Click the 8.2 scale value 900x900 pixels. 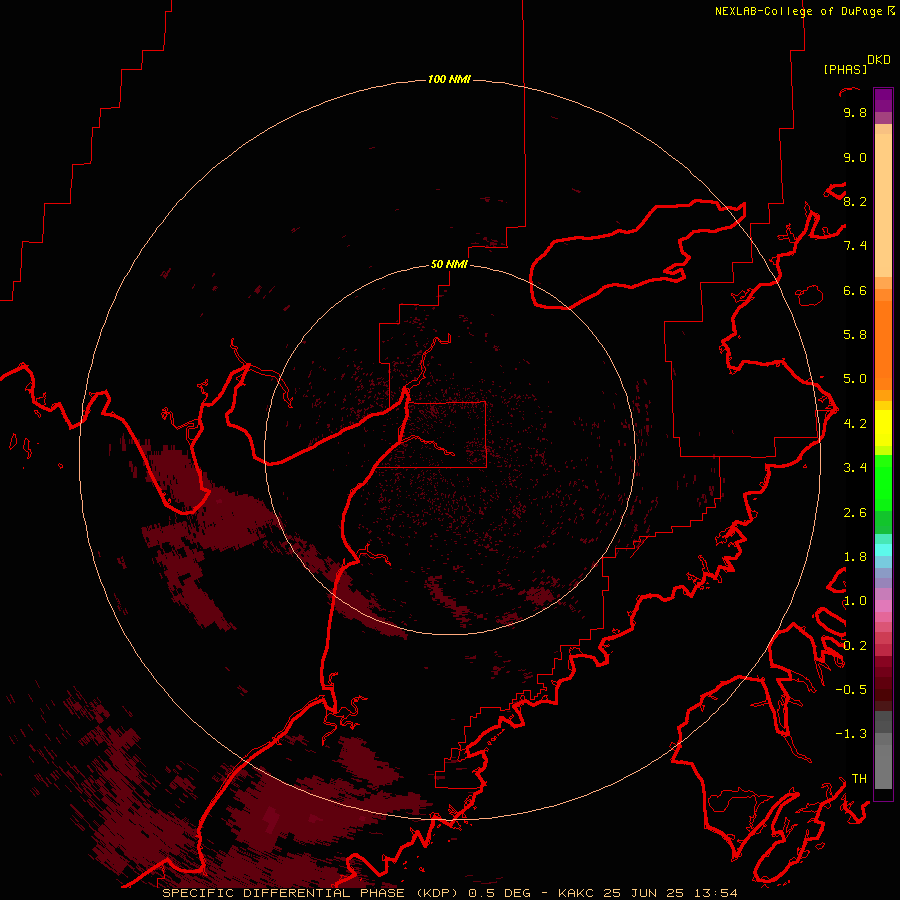(855, 201)
